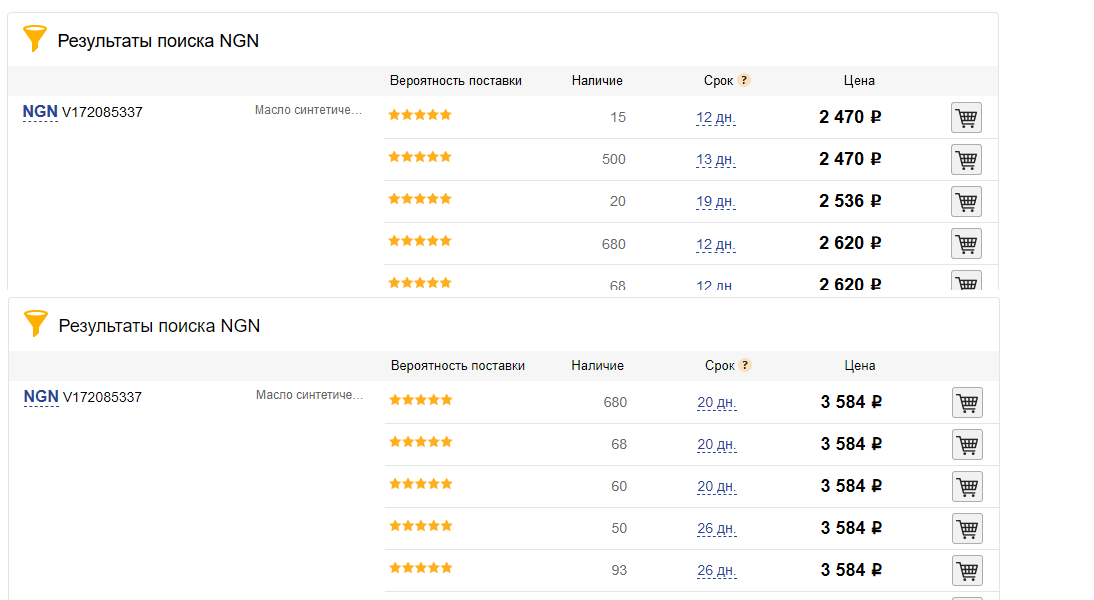Click the Наличие header above the 3 584 ₽ offers

(x=597, y=366)
